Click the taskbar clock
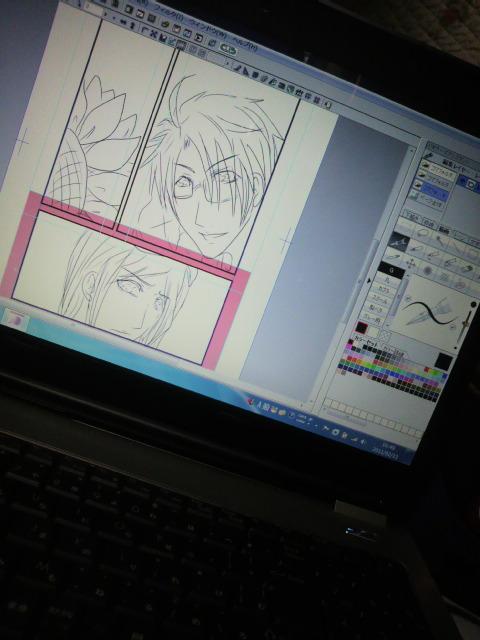The image size is (480, 640). [386, 448]
